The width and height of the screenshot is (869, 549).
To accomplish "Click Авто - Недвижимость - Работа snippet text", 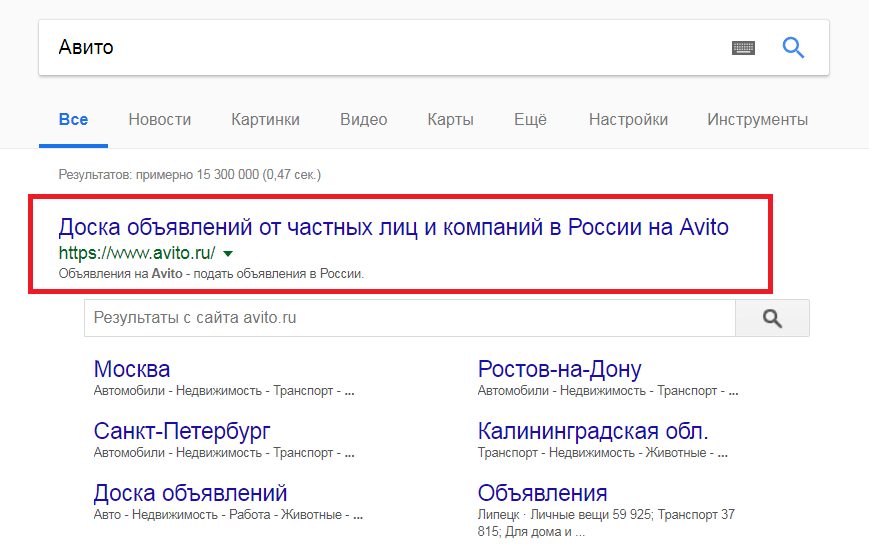I will pos(228,515).
